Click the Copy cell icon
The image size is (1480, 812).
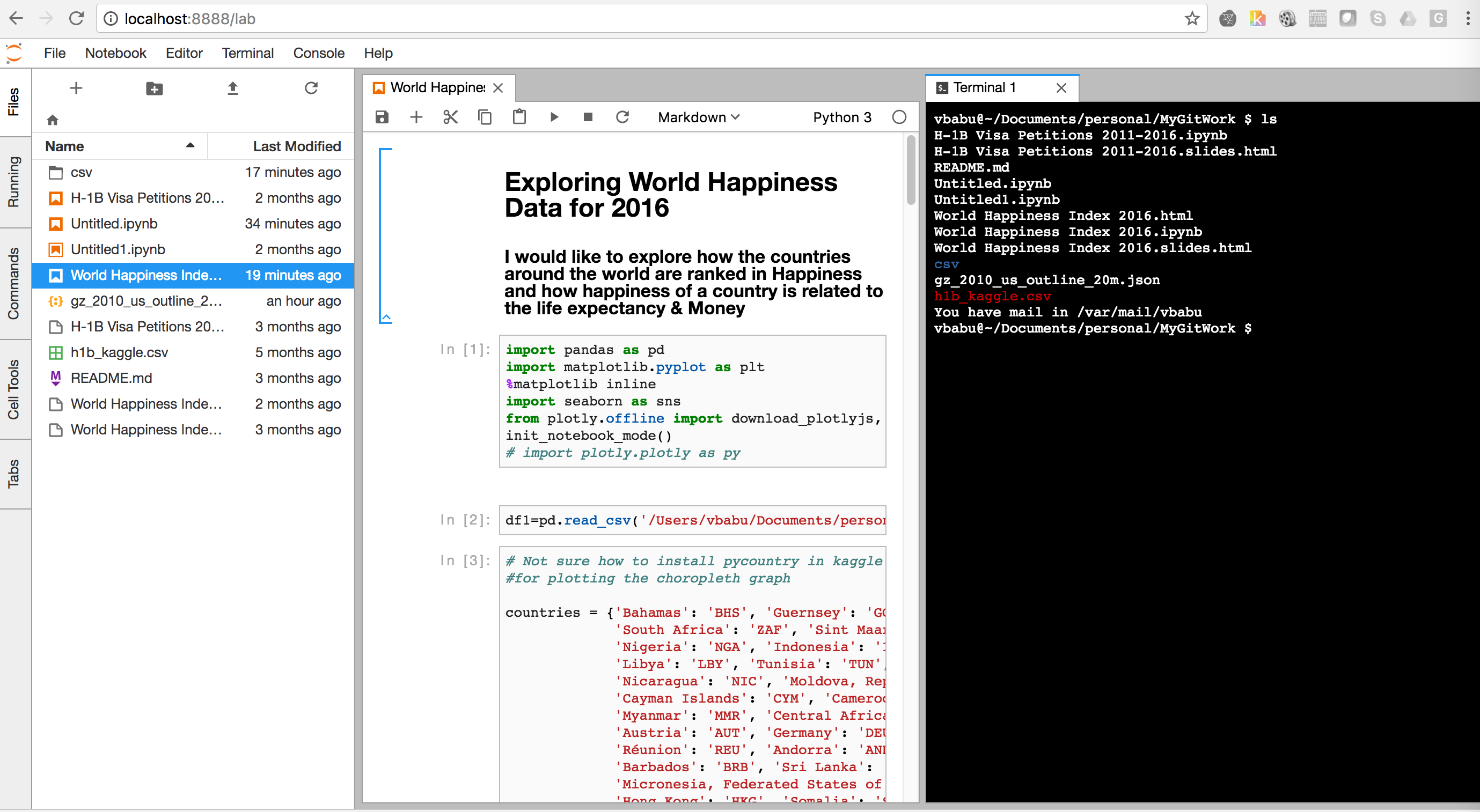[x=484, y=117]
